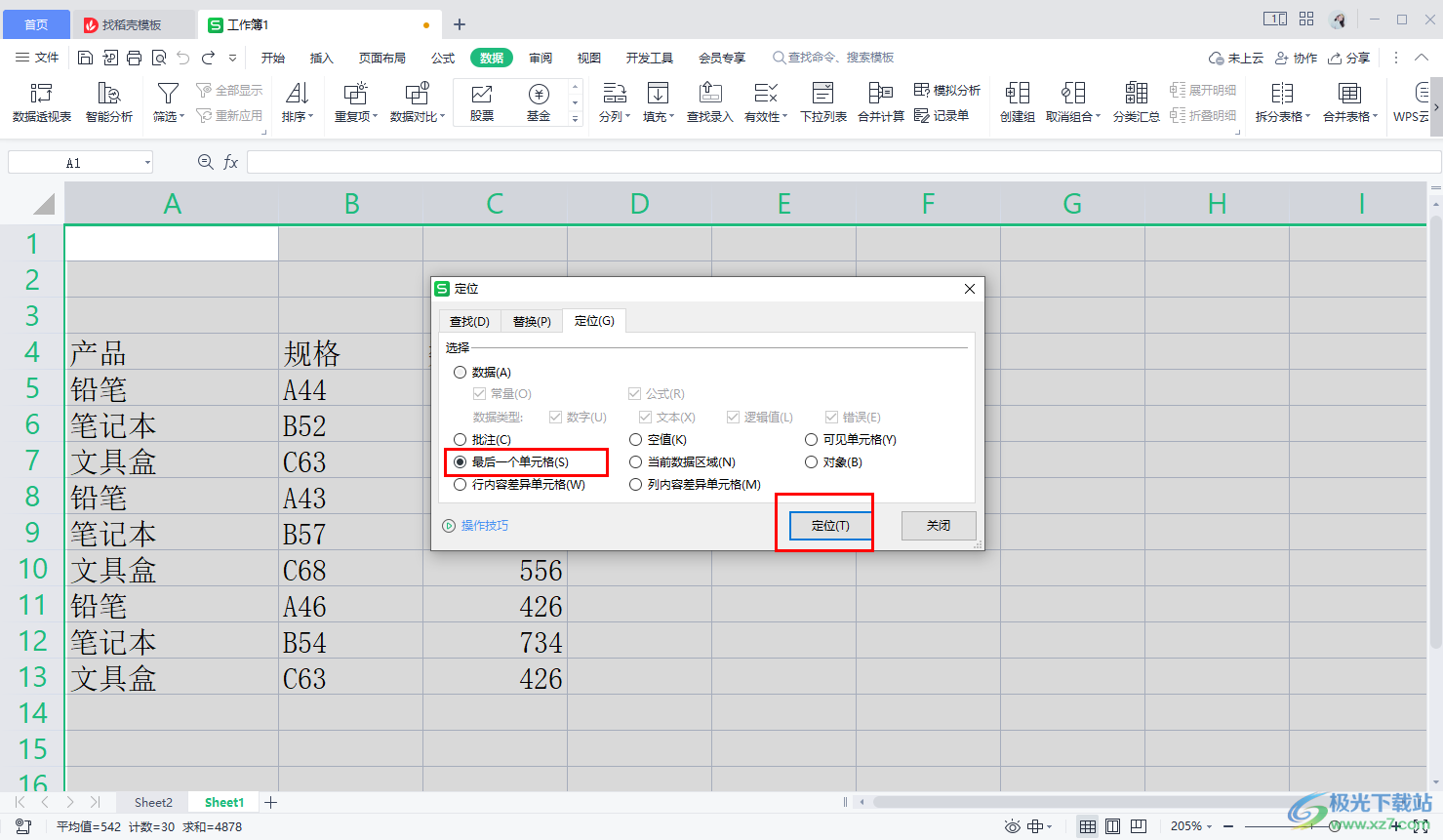Add a new sheet with plus button
The image size is (1443, 840).
click(271, 802)
